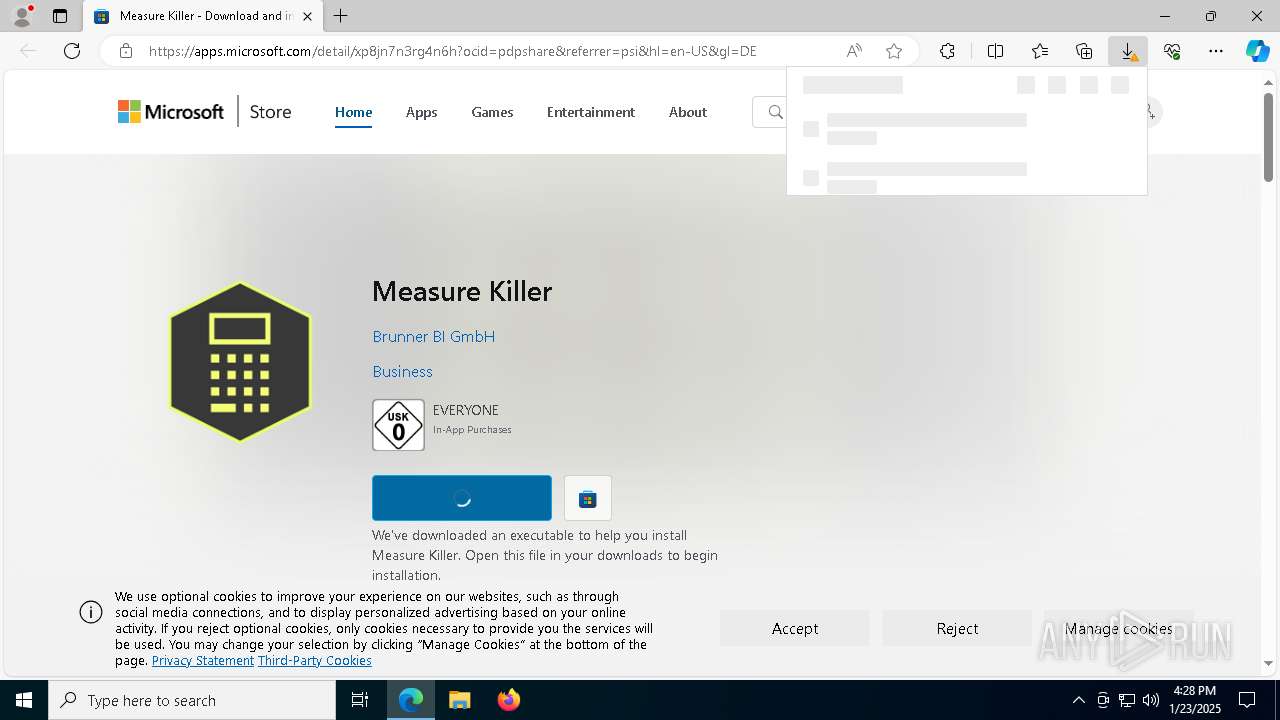Image resolution: width=1280 pixels, height=720 pixels.
Task: Click the cookie banner info icon
Action: 91,612
